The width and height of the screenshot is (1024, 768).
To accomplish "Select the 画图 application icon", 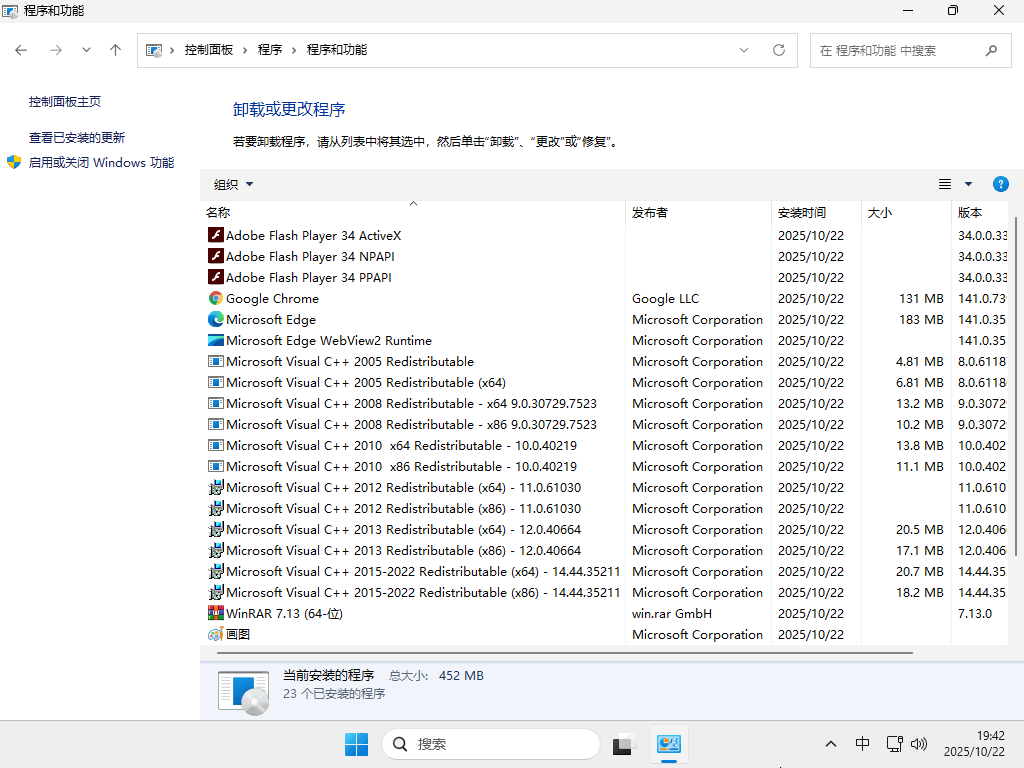I will pyautogui.click(x=215, y=634).
